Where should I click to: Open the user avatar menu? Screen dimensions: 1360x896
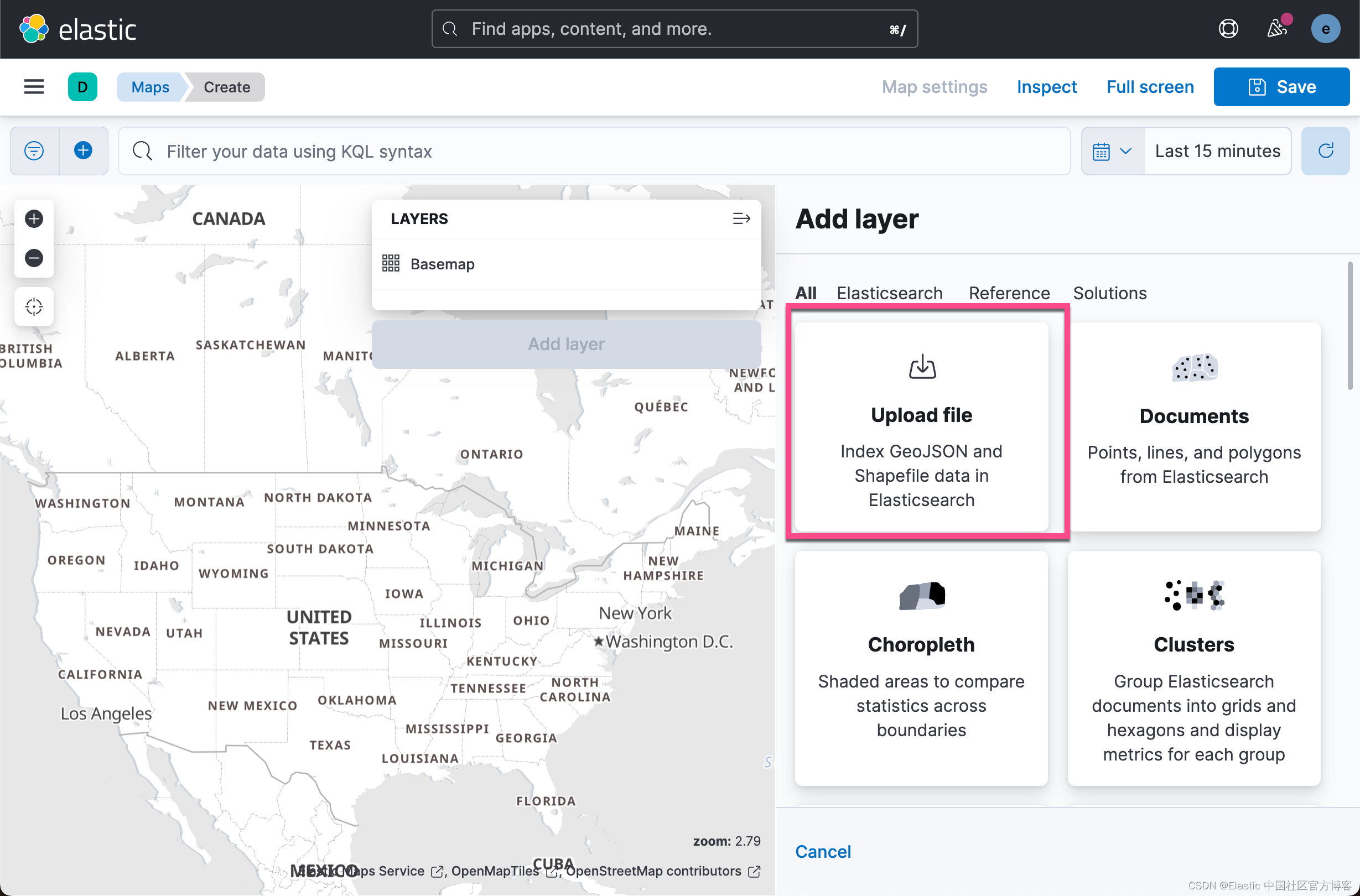[1326, 29]
